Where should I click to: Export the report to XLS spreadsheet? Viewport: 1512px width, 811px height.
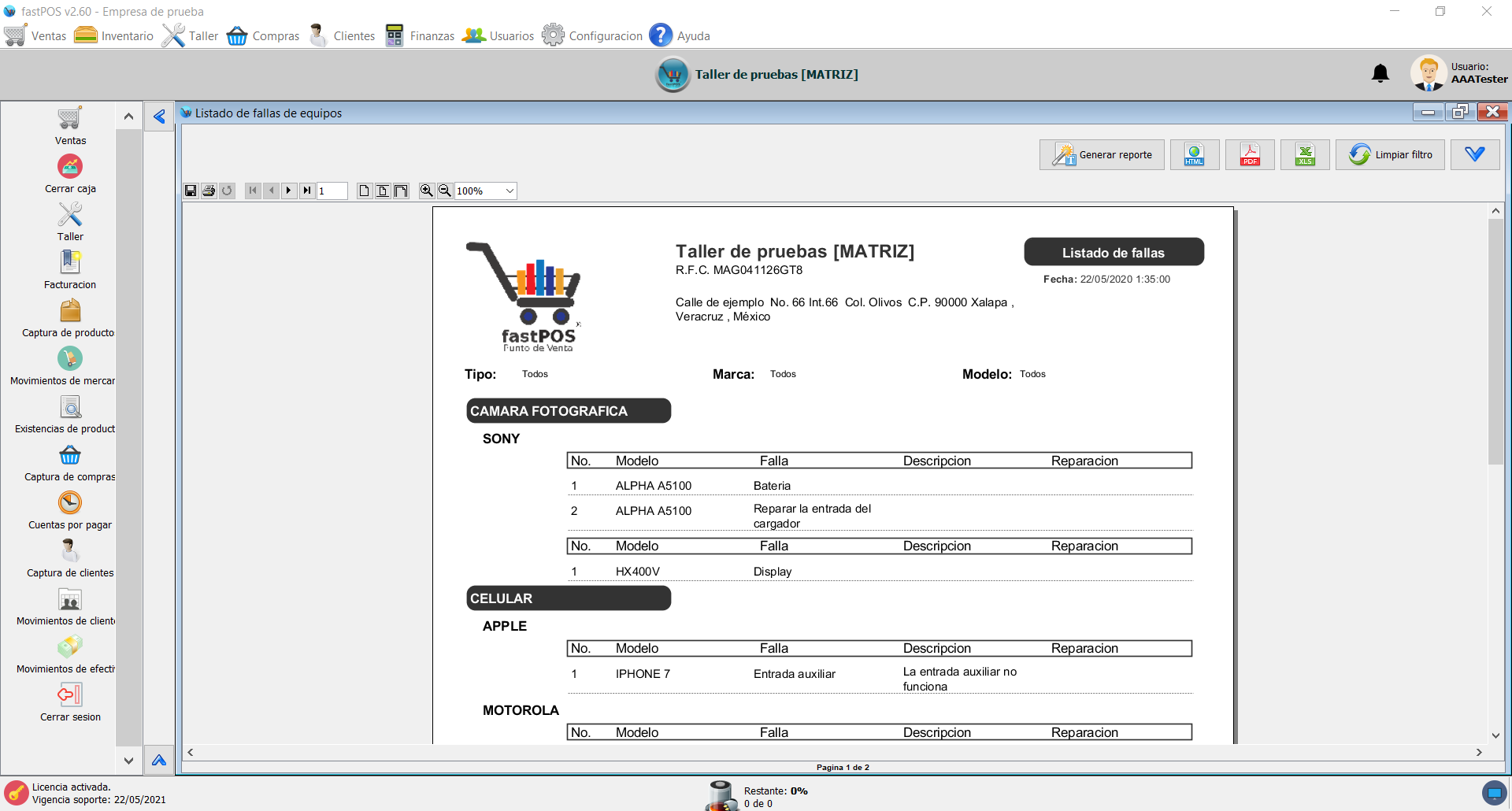1305,154
